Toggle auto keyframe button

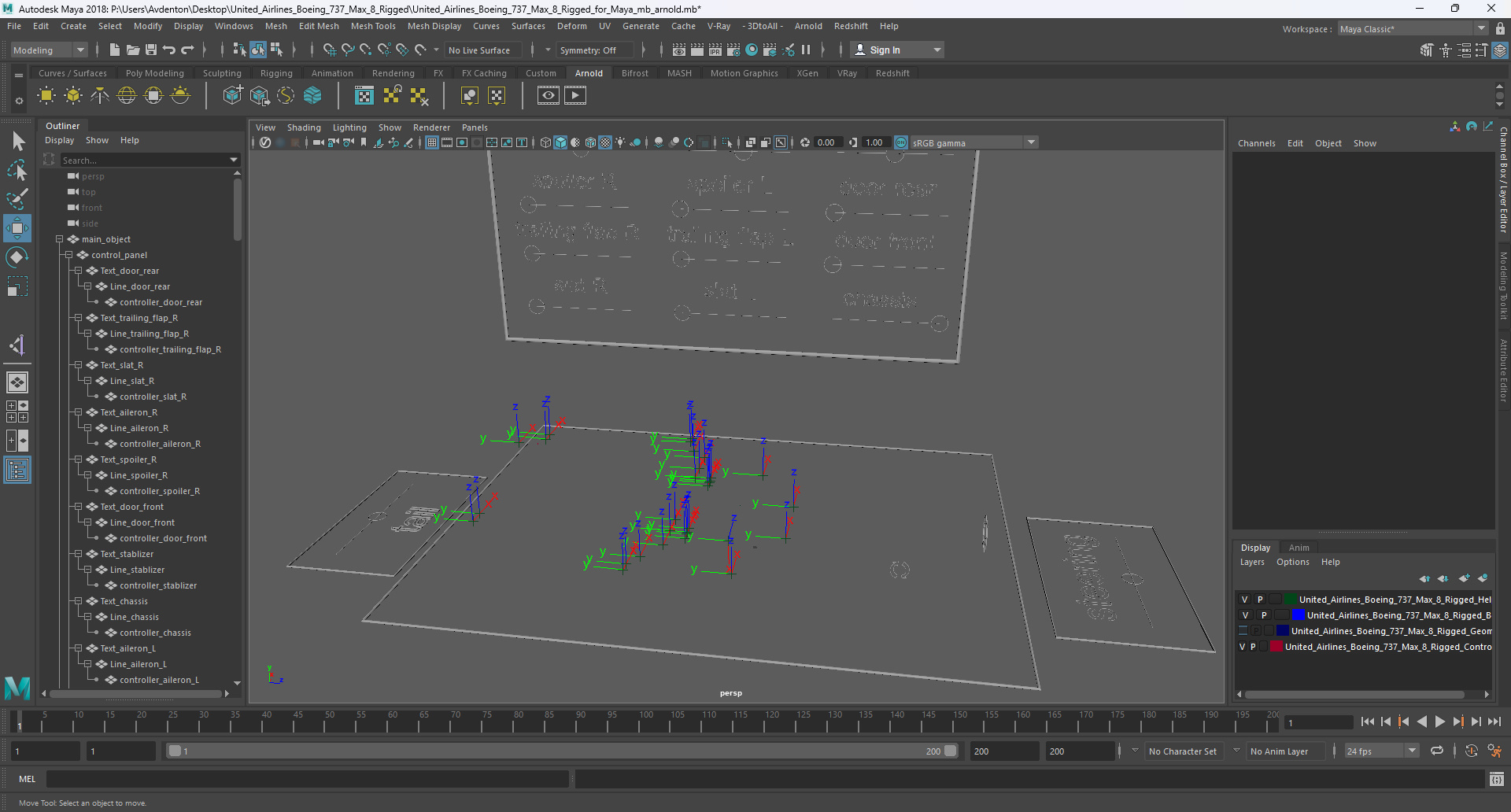[1471, 751]
